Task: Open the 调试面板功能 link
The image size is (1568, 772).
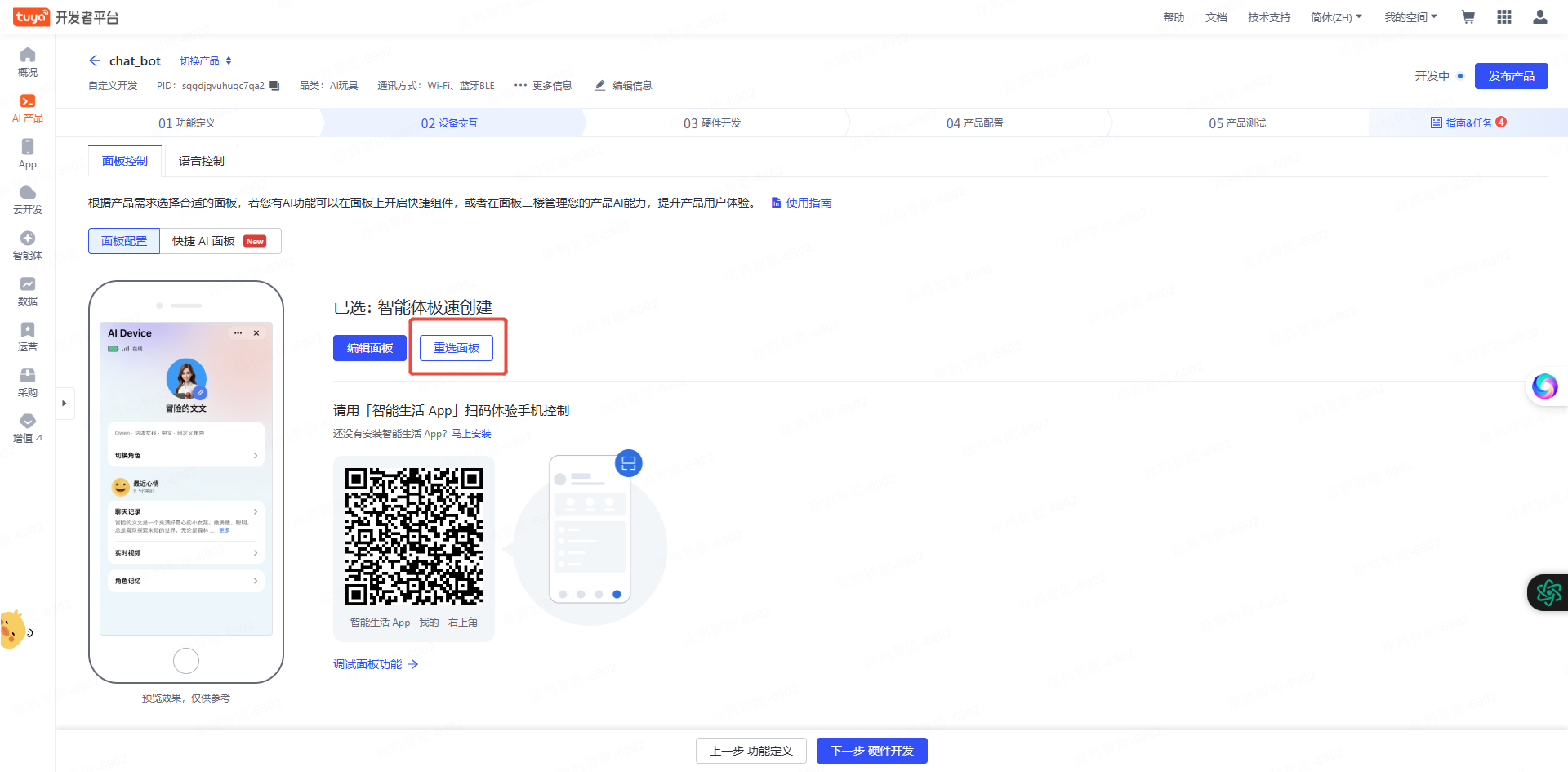Action: coord(376,664)
